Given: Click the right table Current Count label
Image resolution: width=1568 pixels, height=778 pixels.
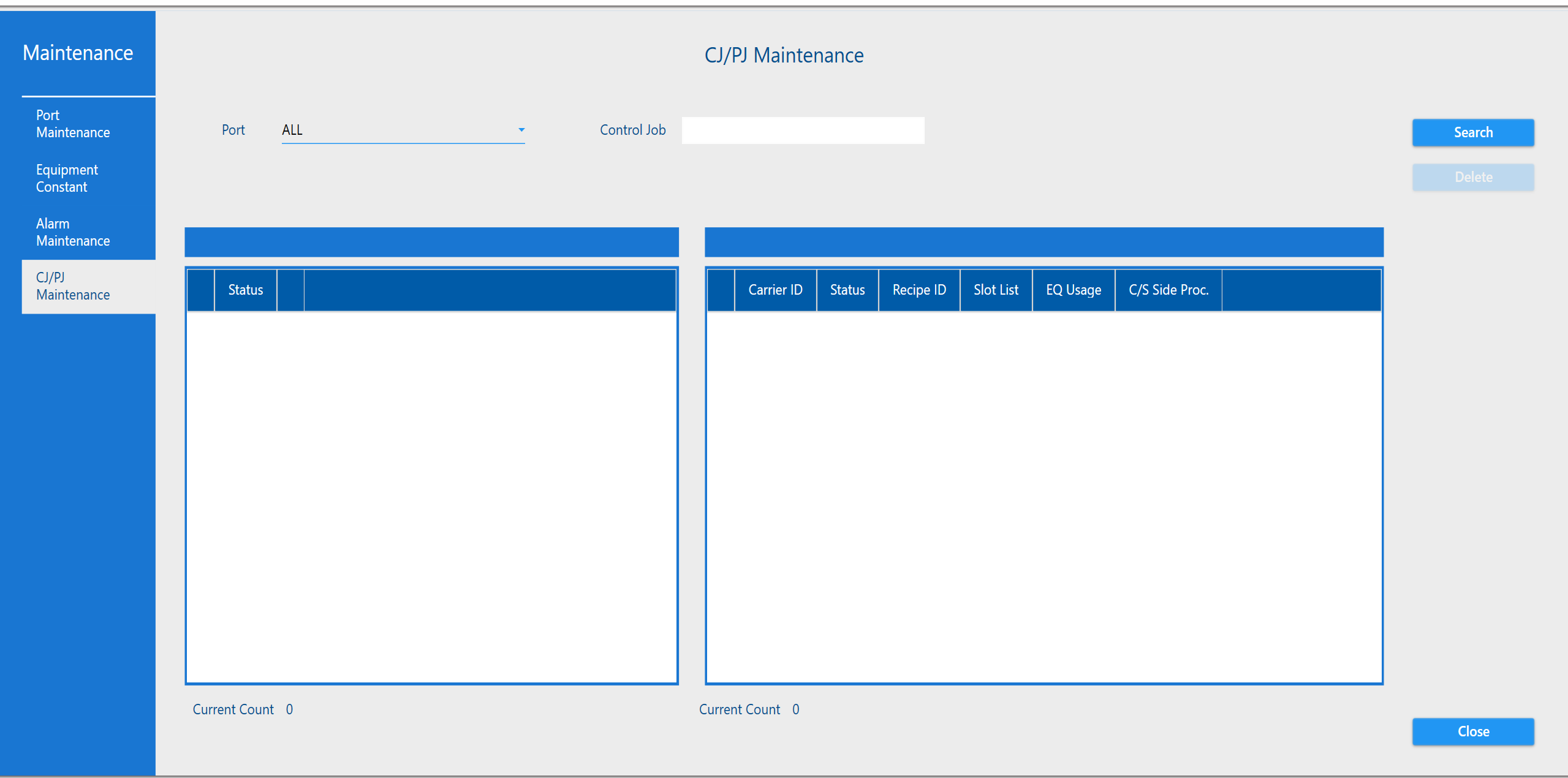Looking at the screenshot, I should point(740,709).
